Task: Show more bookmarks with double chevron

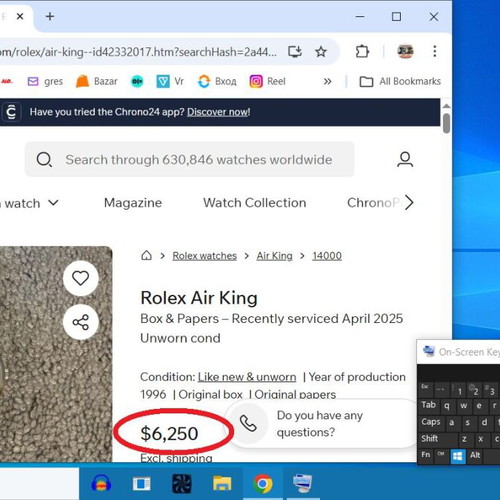Action: 328,81
